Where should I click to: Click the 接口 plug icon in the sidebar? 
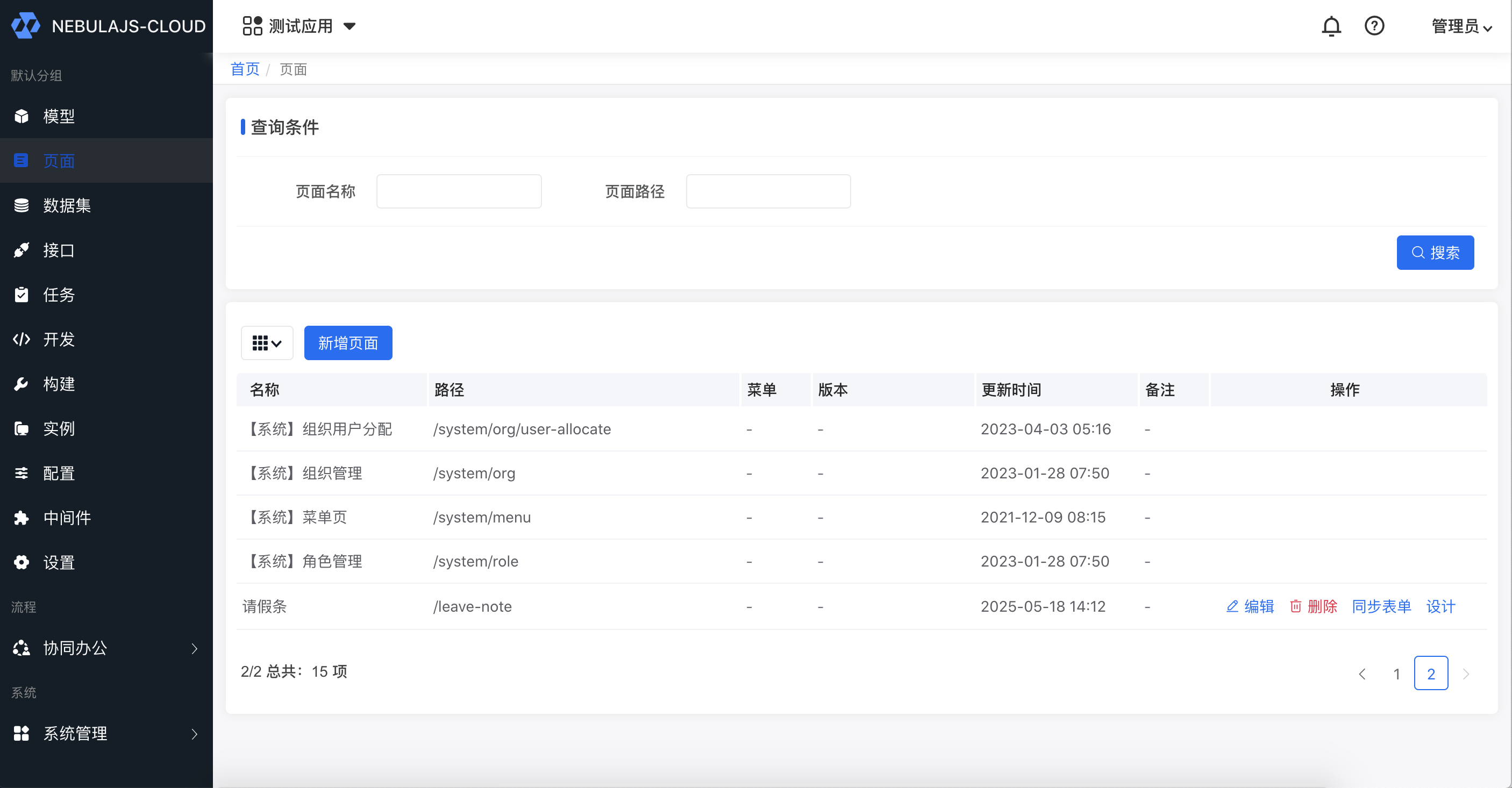click(x=22, y=250)
